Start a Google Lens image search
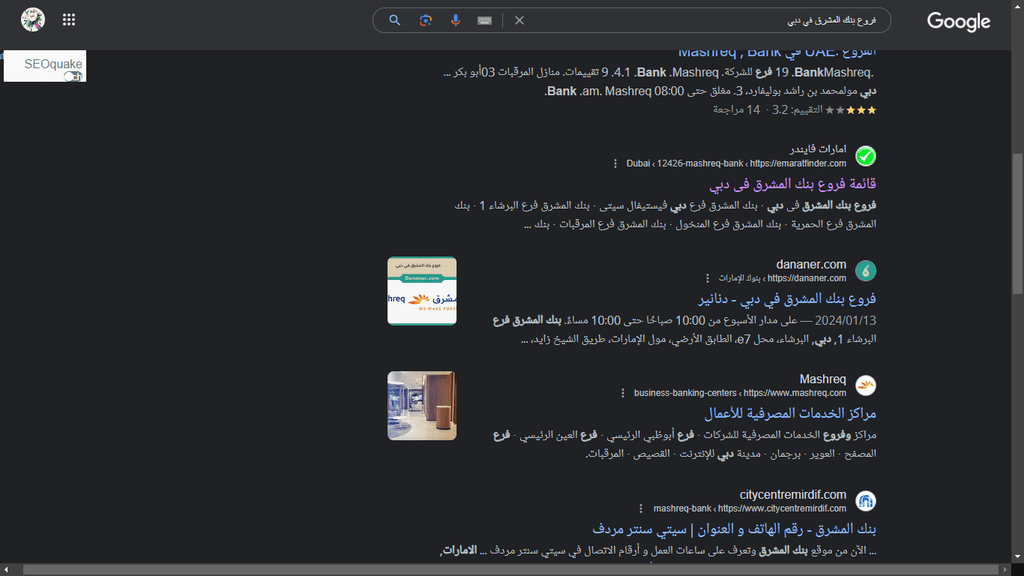This screenshot has width=1024, height=576. pos(425,20)
